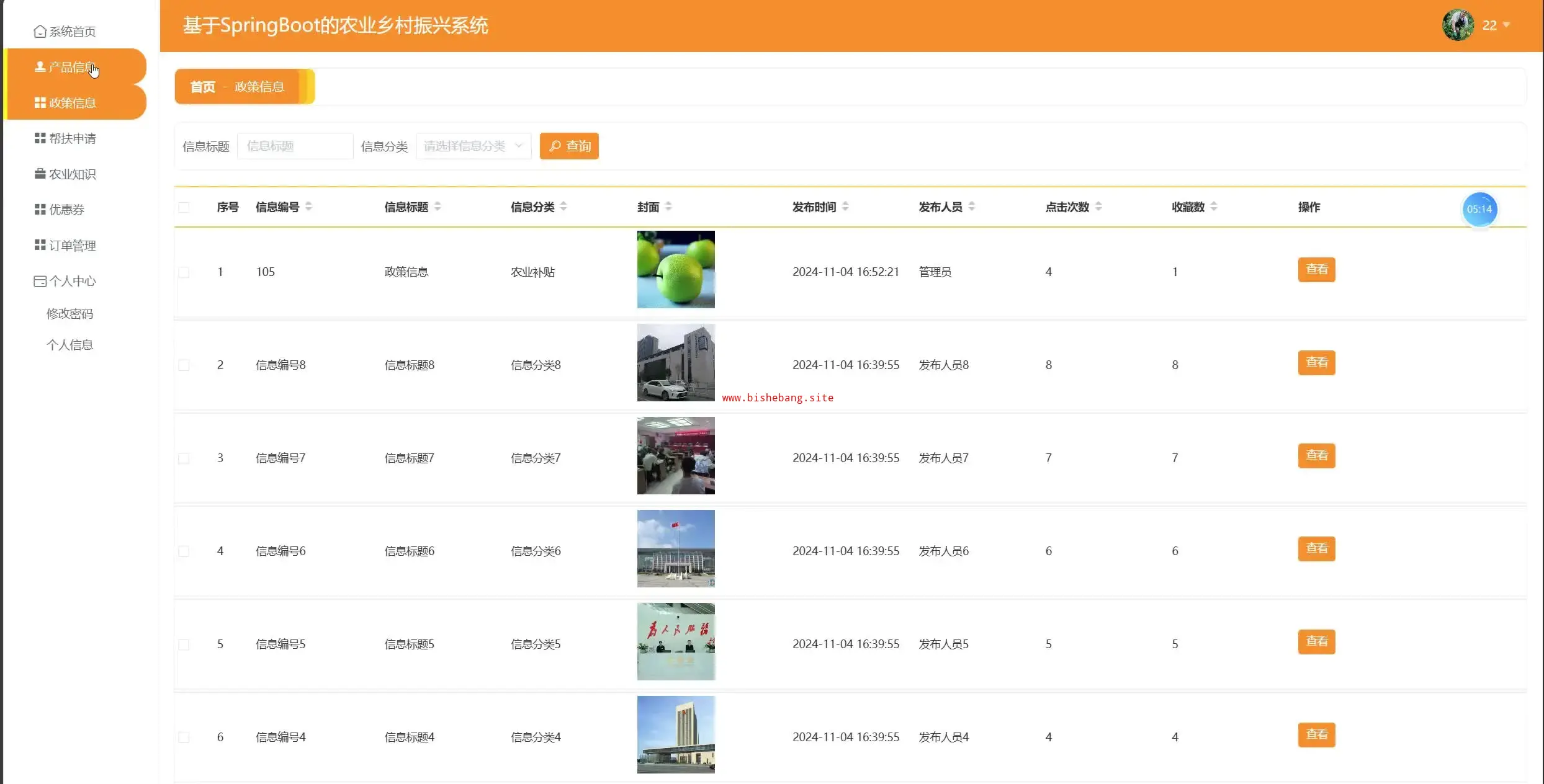This screenshot has width=1544, height=784.
Task: Click 查看 button for 信息编号7
Action: [1316, 455]
